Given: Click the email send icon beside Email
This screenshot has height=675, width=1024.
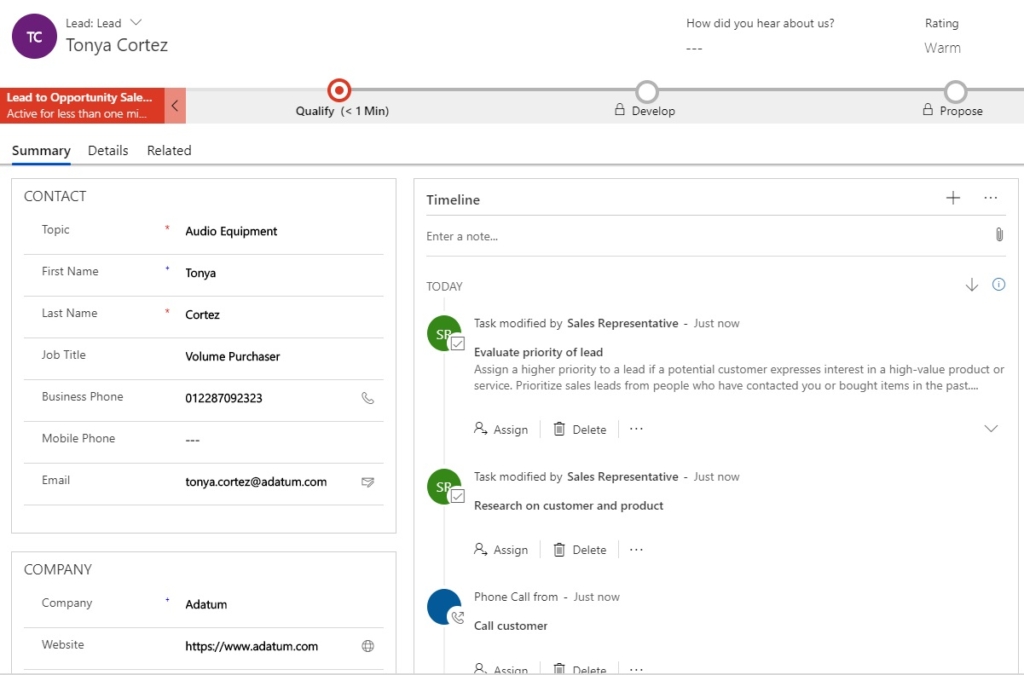Looking at the screenshot, I should [x=367, y=482].
